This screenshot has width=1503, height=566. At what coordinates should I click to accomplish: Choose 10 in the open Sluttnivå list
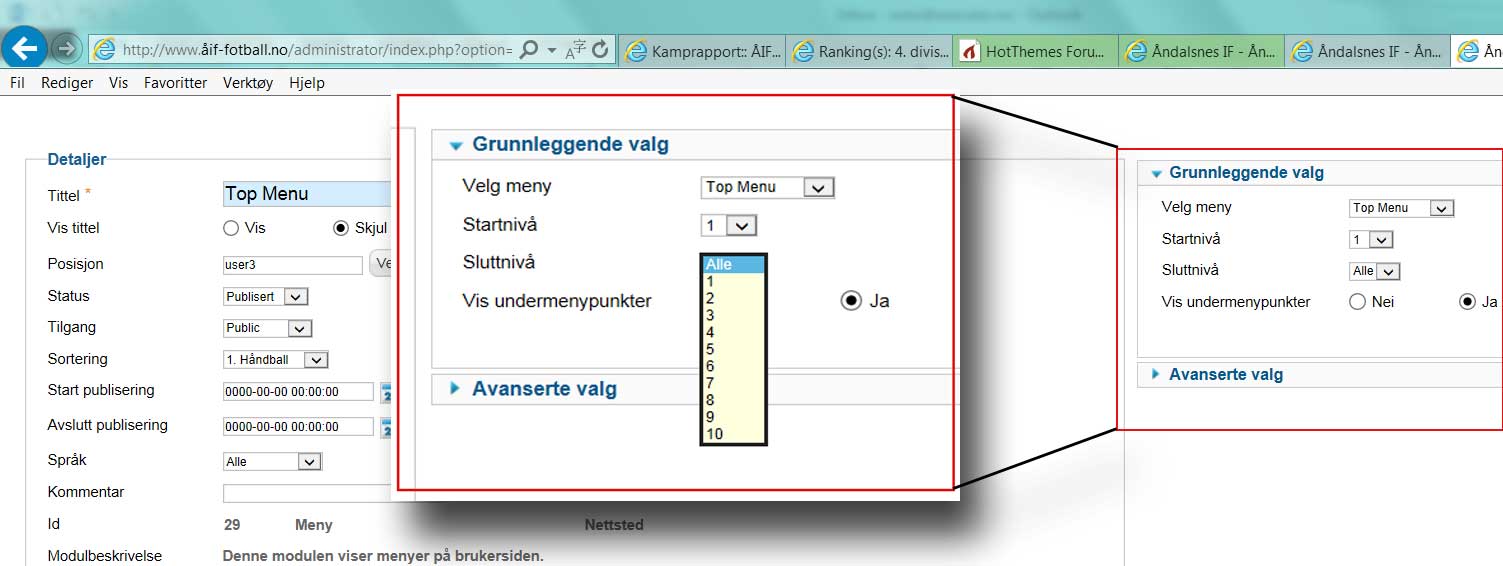(734, 434)
